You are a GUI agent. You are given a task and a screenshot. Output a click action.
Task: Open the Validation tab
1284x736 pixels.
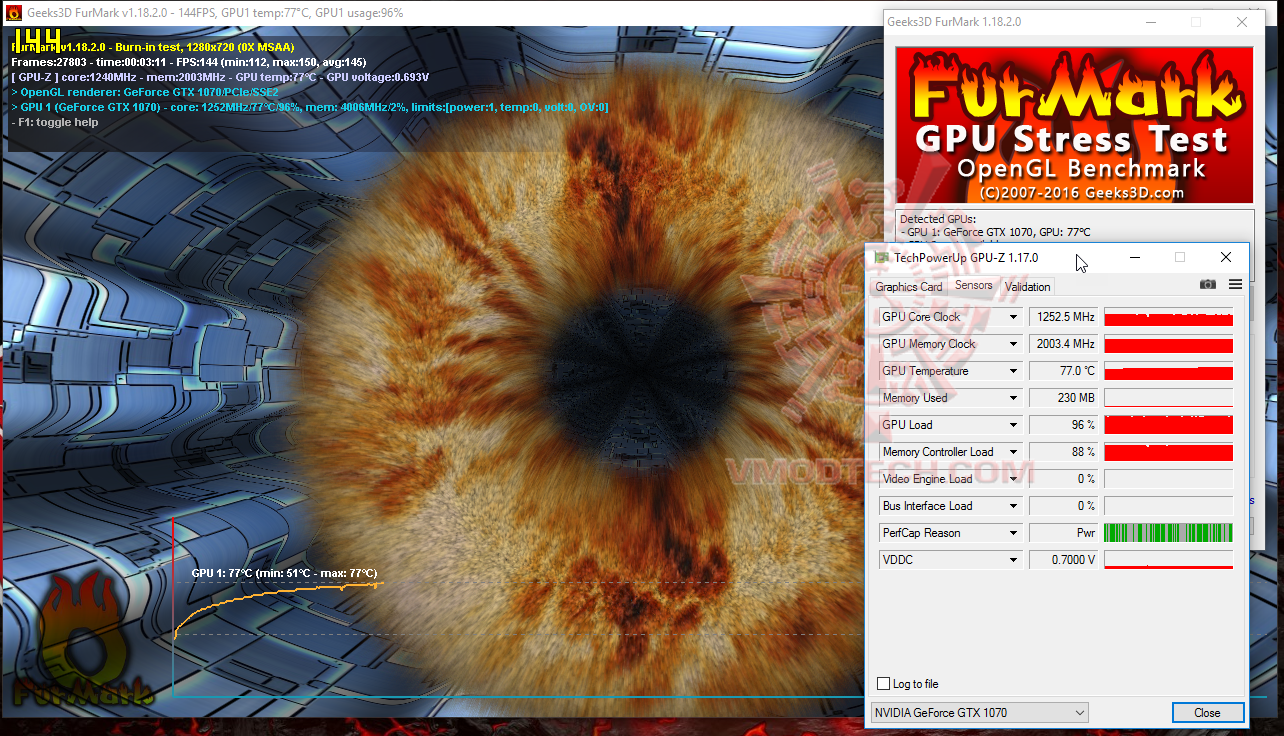coord(1028,287)
